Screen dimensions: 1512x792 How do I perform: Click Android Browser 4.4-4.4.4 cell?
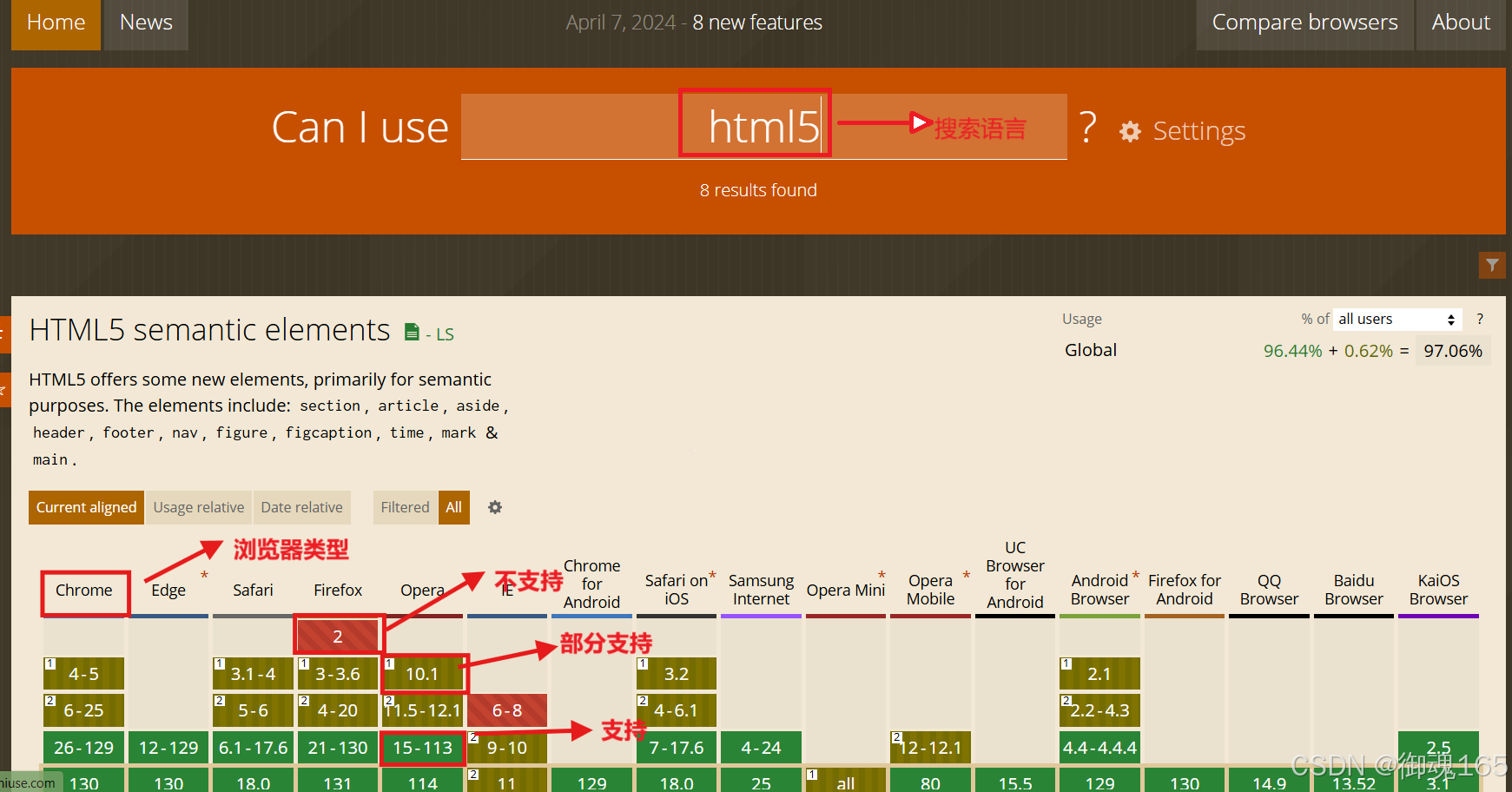(x=1099, y=748)
